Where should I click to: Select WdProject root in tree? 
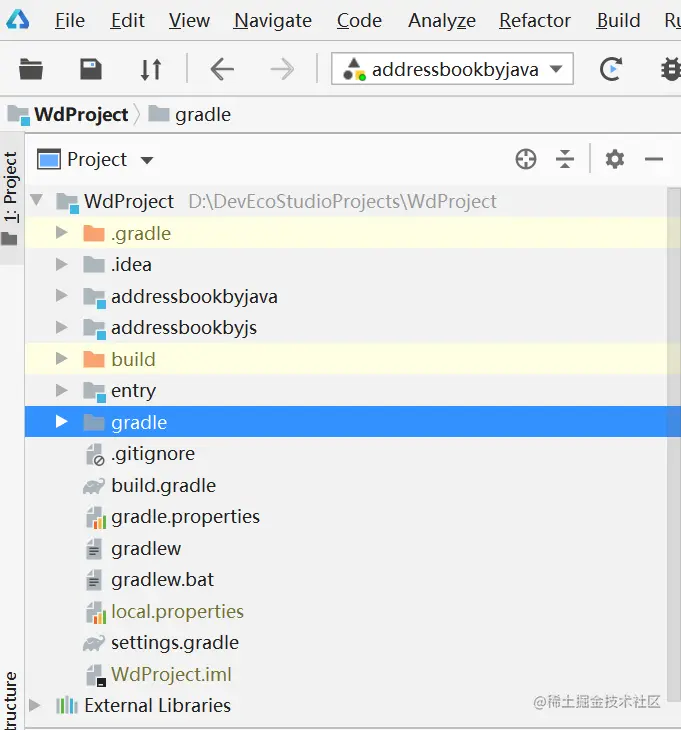[x=346, y=201]
